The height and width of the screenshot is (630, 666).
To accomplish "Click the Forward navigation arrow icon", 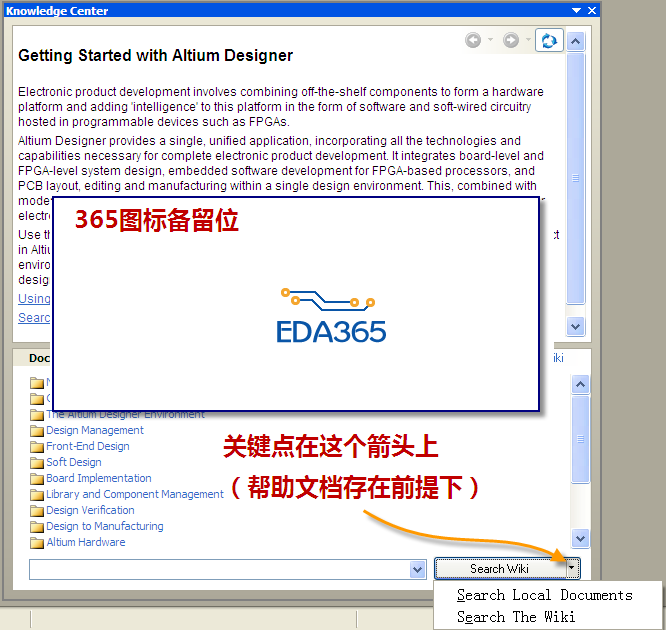I will [x=511, y=40].
